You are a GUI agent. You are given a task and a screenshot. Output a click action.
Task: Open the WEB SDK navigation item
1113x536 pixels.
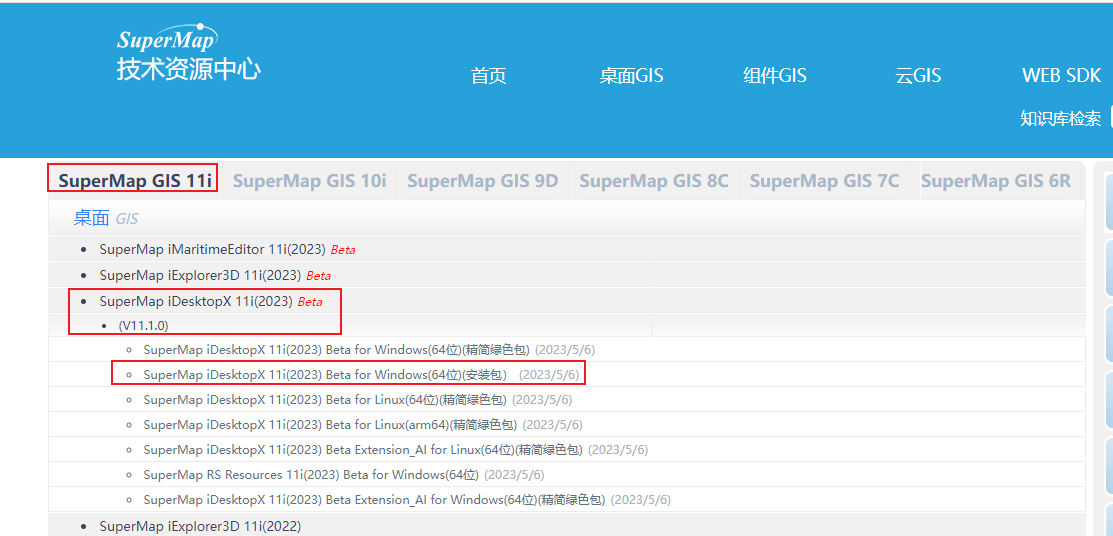pyautogui.click(x=1061, y=76)
